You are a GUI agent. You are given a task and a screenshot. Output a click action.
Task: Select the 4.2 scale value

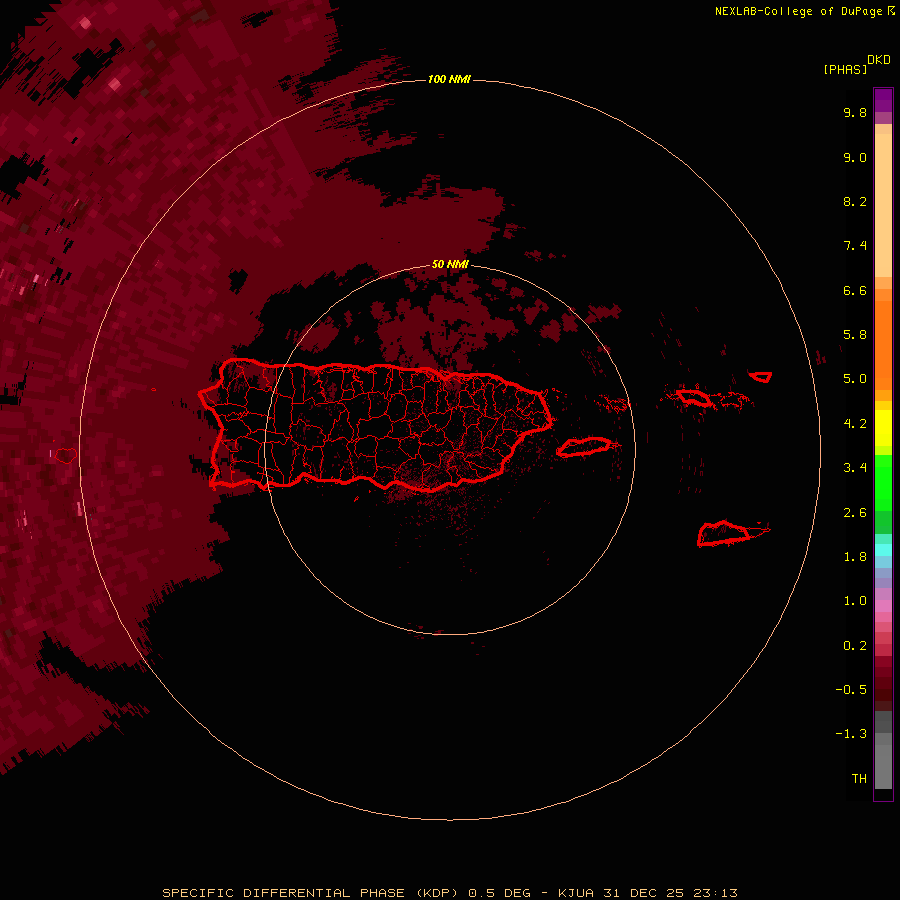pyautogui.click(x=855, y=424)
